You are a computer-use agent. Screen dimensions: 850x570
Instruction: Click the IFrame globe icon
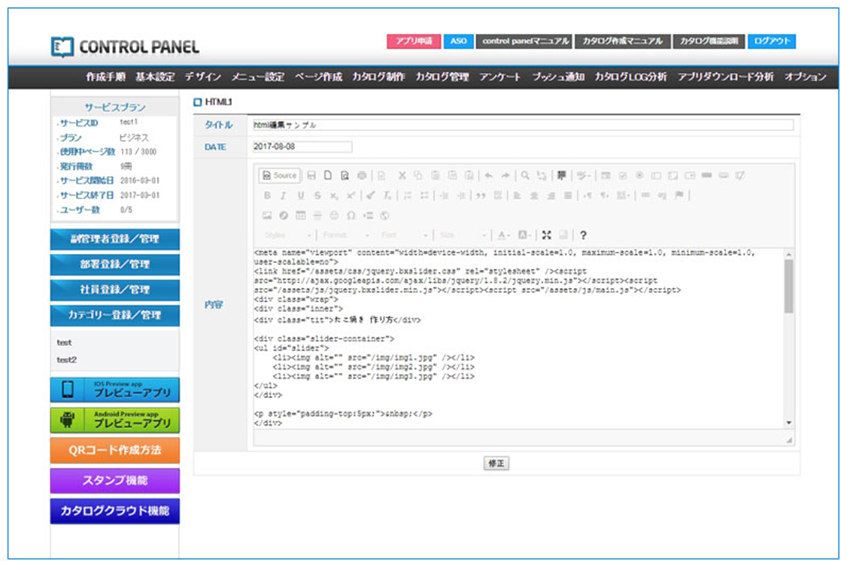(384, 215)
